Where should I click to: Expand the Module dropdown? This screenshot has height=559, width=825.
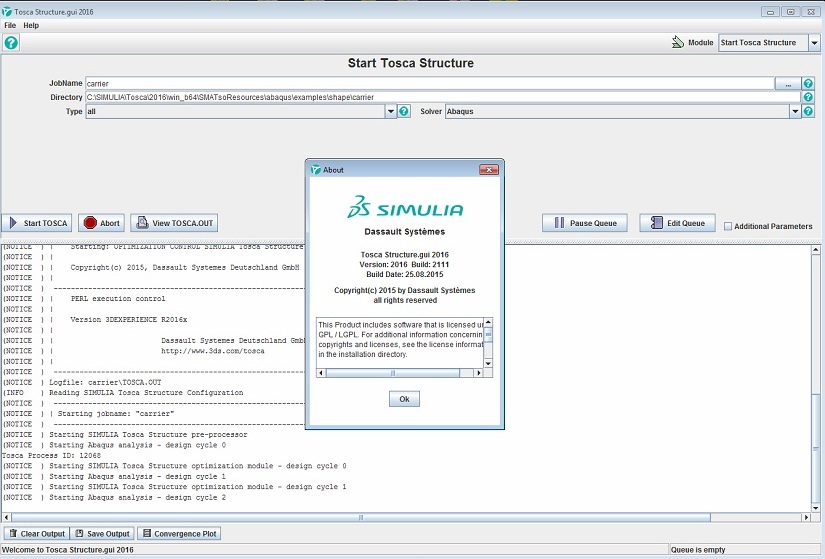click(814, 43)
